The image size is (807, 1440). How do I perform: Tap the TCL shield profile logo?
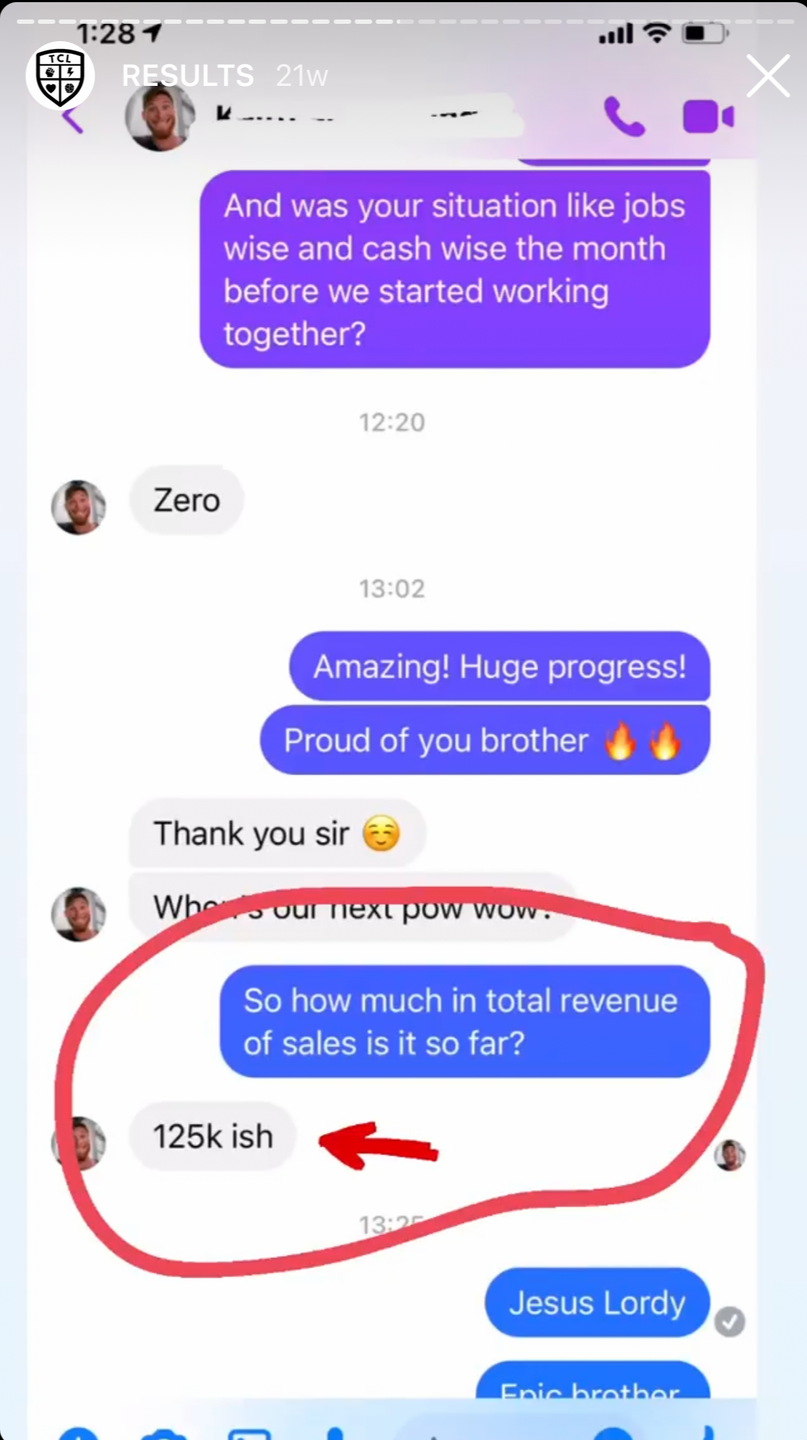(60, 76)
